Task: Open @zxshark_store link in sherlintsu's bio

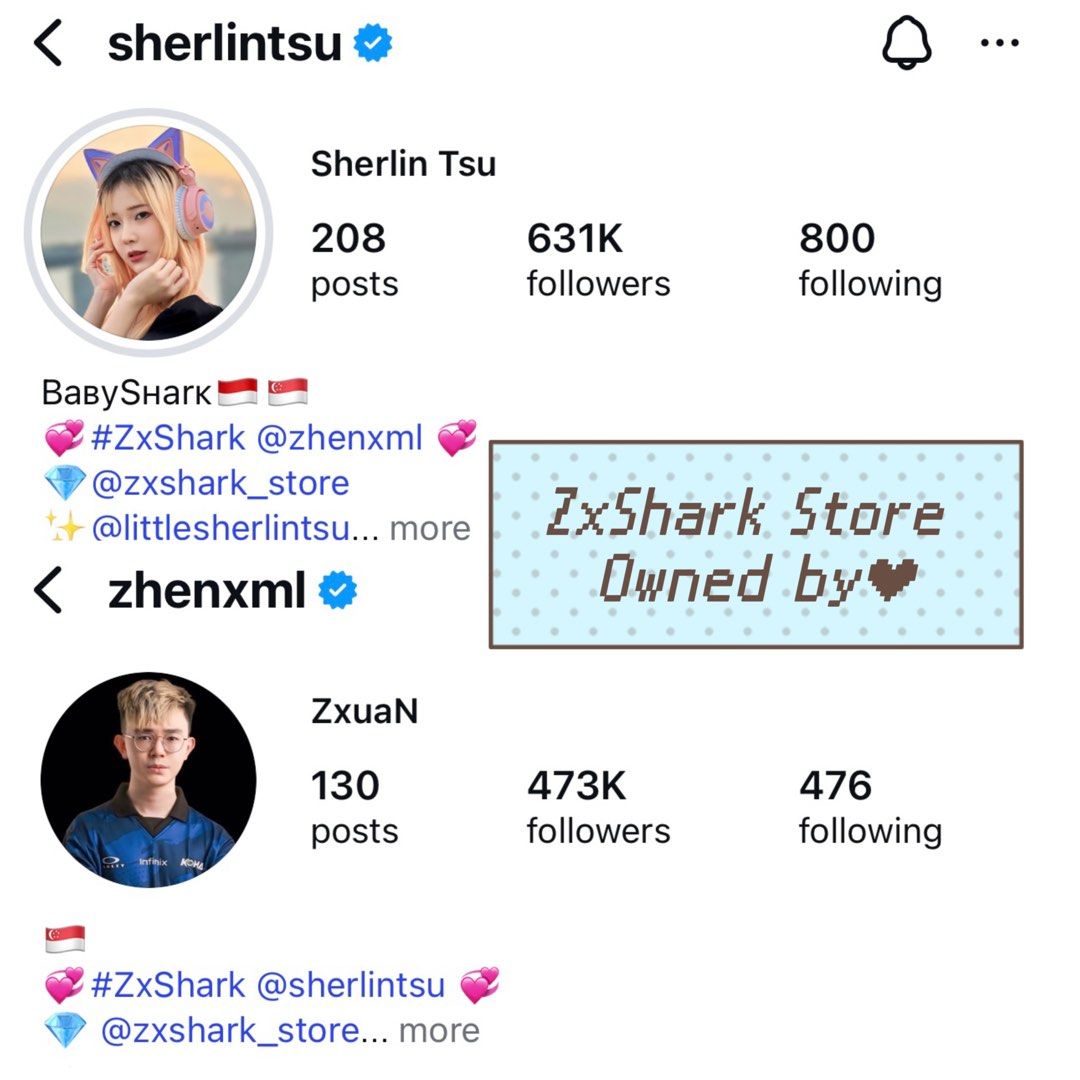Action: (220, 483)
